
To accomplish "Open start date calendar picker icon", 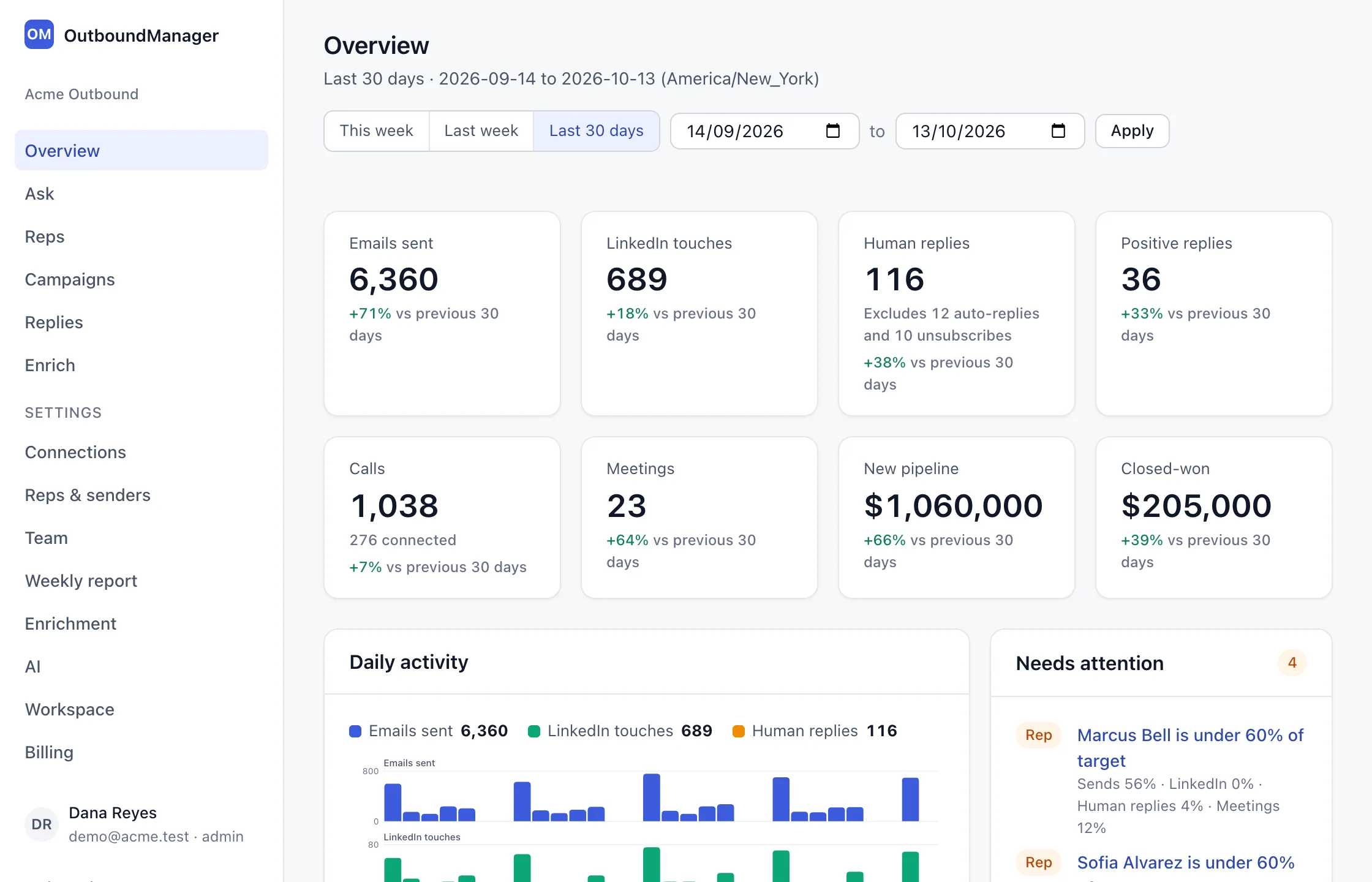I will (832, 130).
